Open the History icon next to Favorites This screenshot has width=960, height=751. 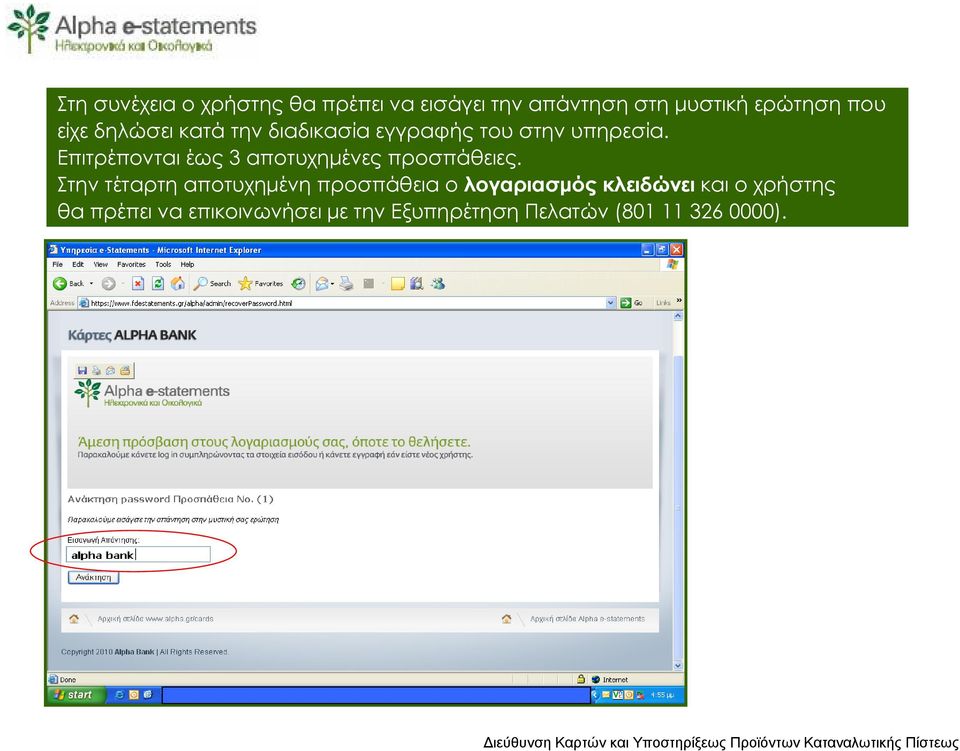pos(298,283)
